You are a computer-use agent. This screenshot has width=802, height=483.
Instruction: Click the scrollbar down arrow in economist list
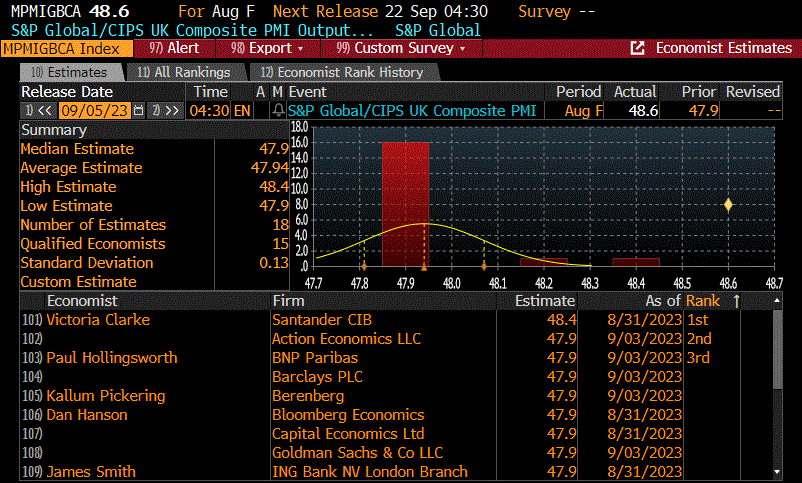pyautogui.click(x=777, y=472)
